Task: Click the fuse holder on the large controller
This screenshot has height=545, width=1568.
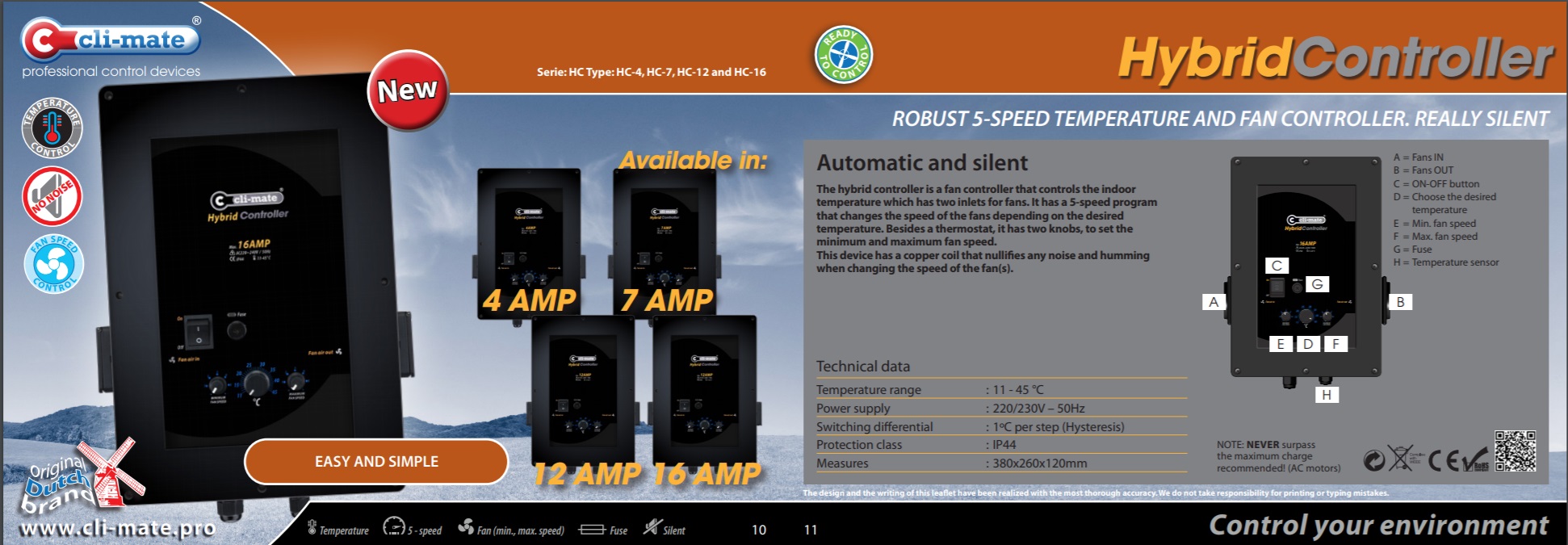Action: click(x=237, y=329)
